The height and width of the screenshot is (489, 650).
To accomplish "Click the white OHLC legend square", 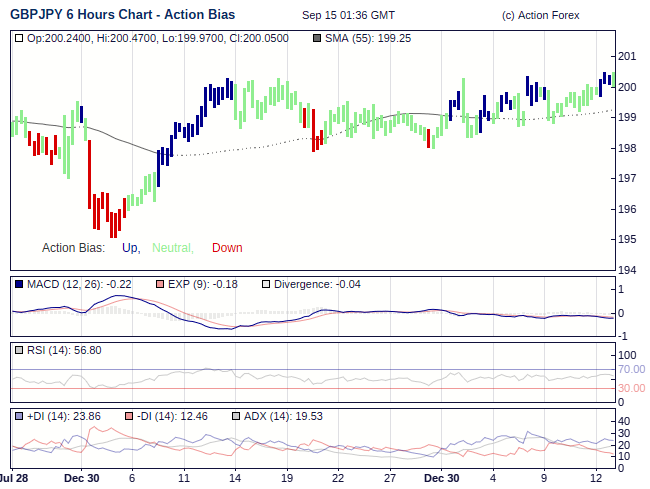I will tap(20, 38).
